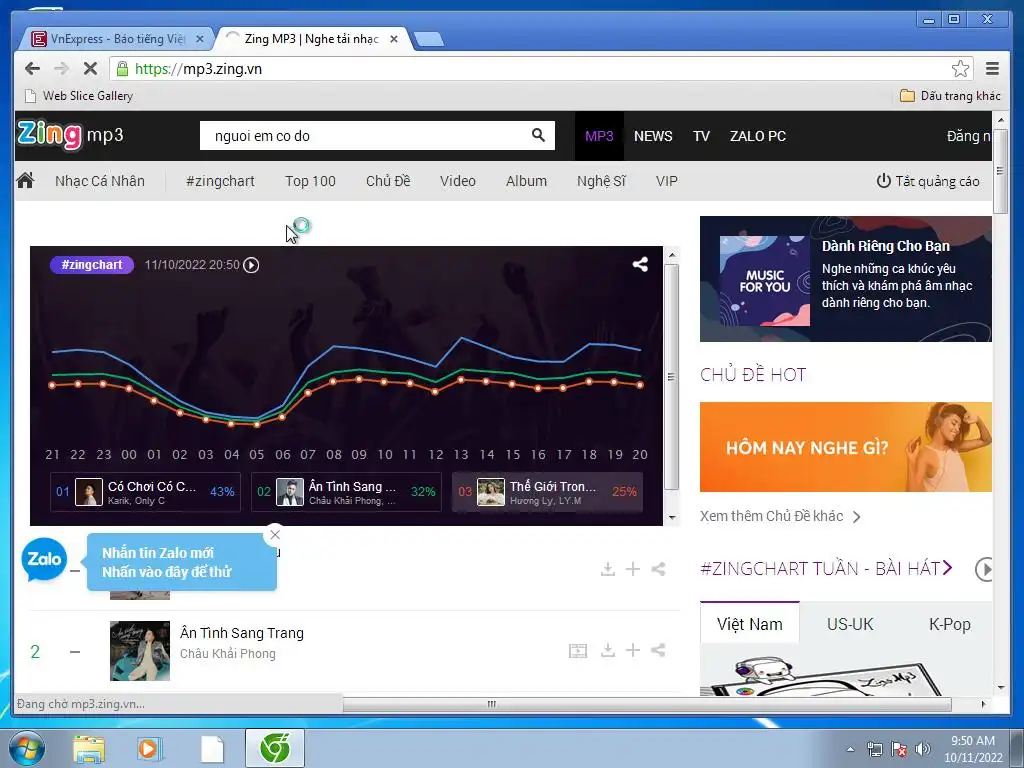This screenshot has width=1024, height=768.
Task: Bookmark this page with the star icon
Action: pyautogui.click(x=960, y=69)
